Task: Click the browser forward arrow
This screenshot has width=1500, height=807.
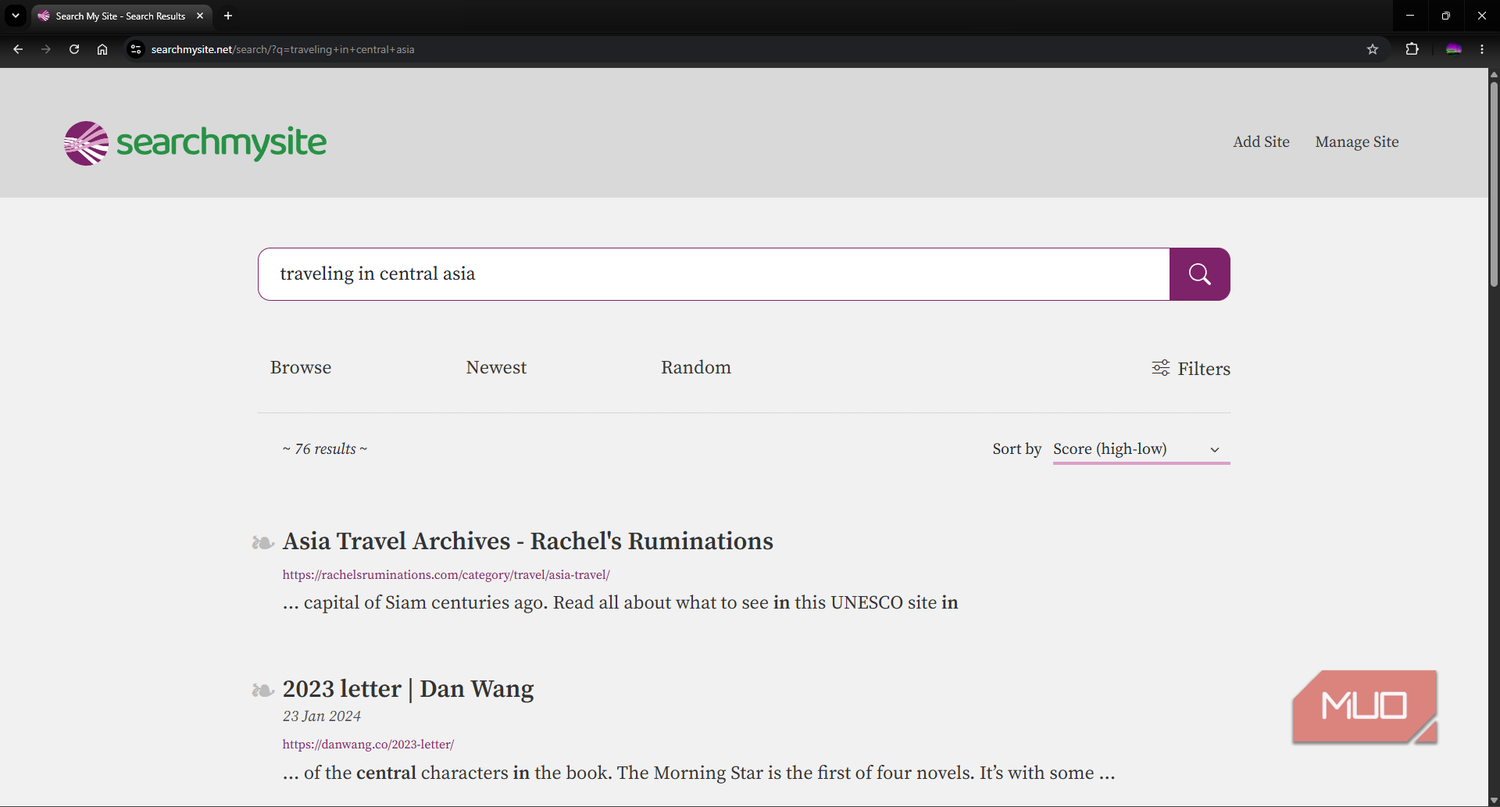Action: tap(46, 49)
